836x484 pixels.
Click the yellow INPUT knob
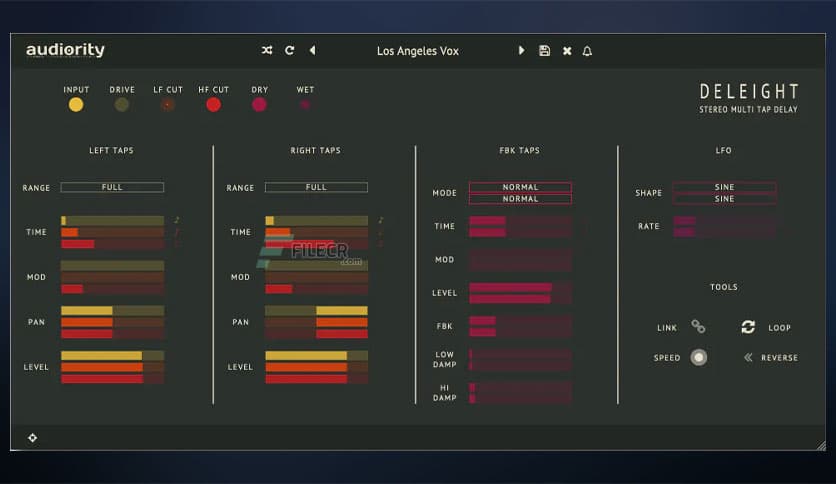point(76,104)
